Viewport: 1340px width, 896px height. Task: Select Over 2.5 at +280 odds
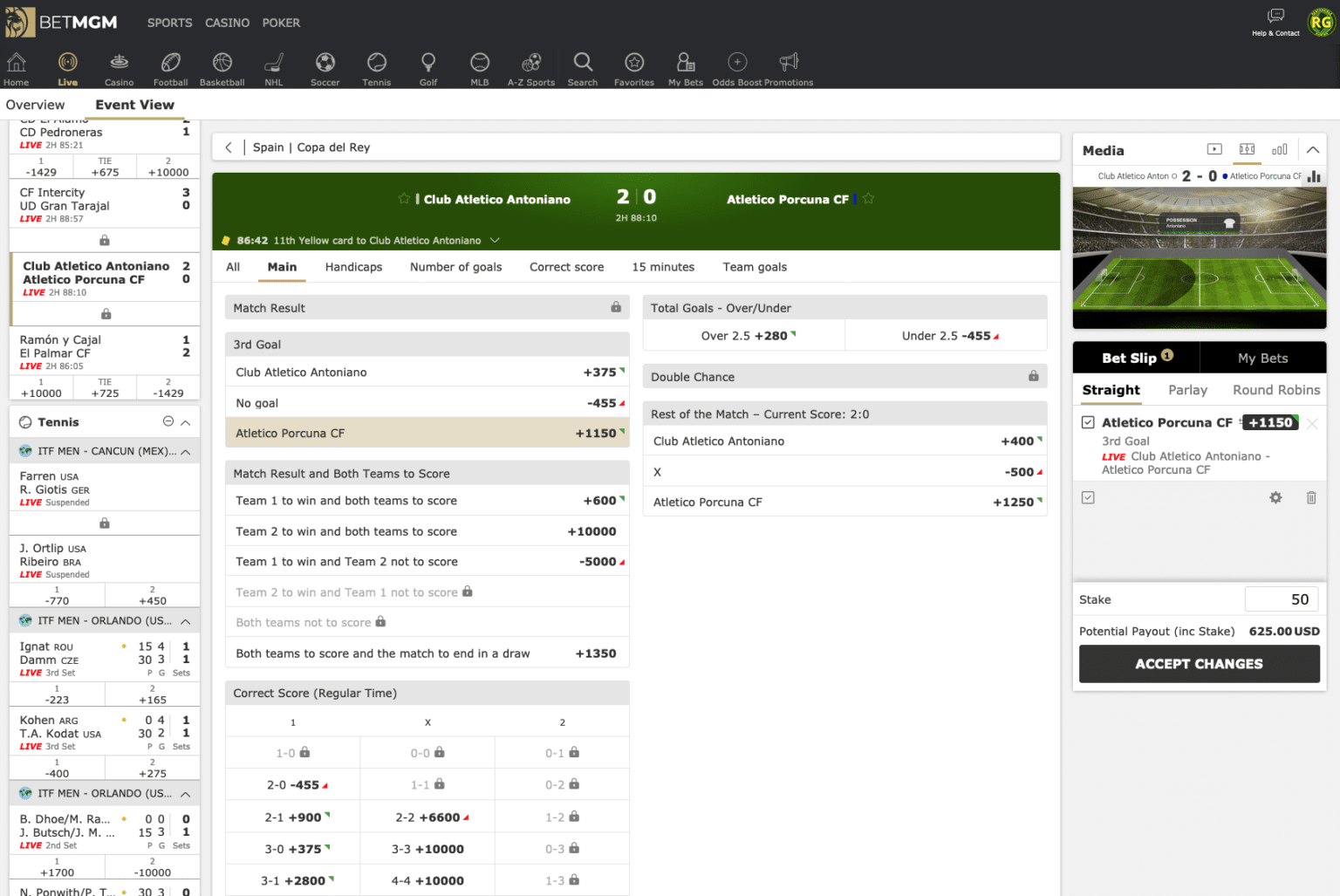(x=743, y=335)
